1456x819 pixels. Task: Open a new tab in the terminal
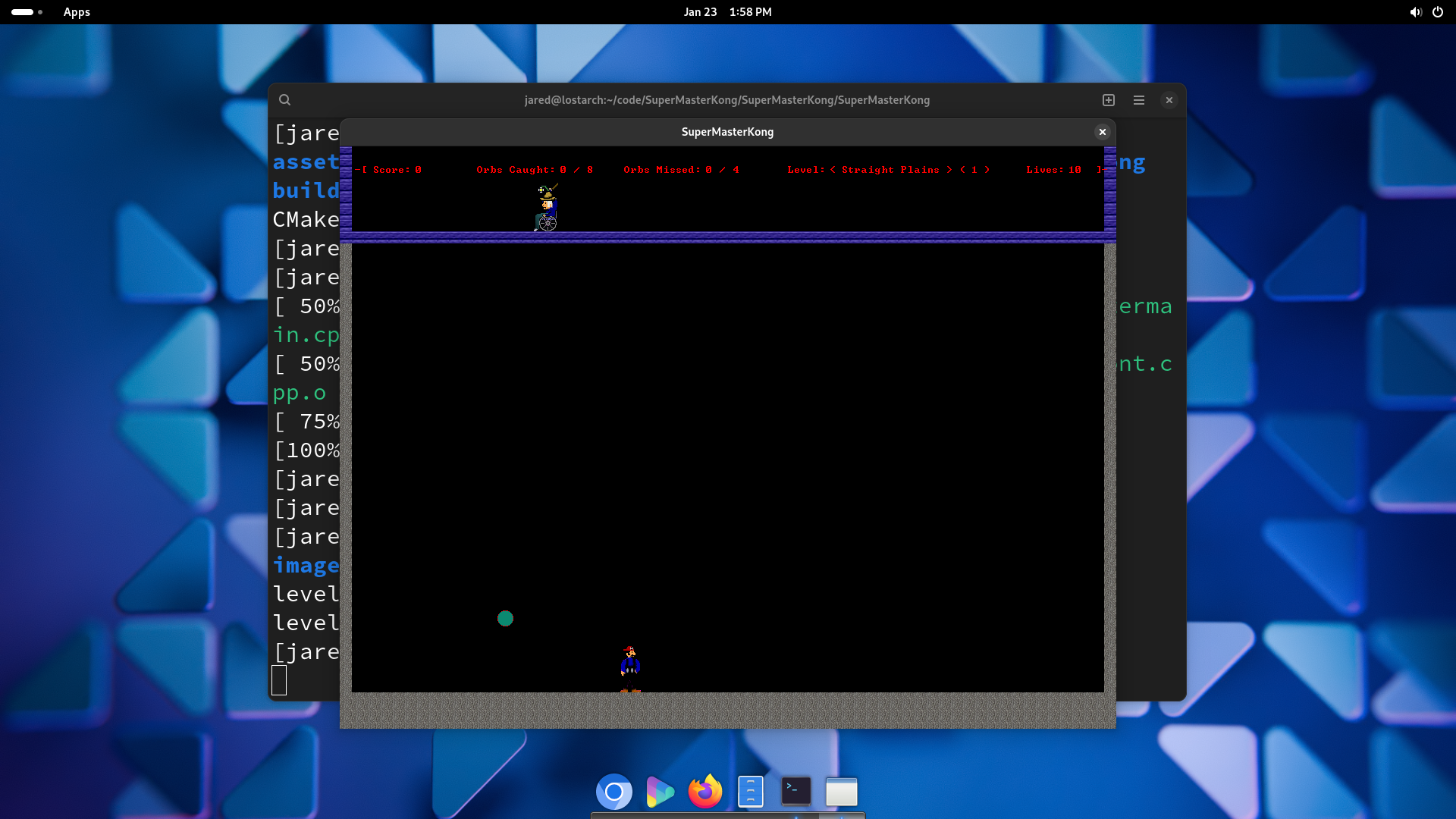point(1109,100)
